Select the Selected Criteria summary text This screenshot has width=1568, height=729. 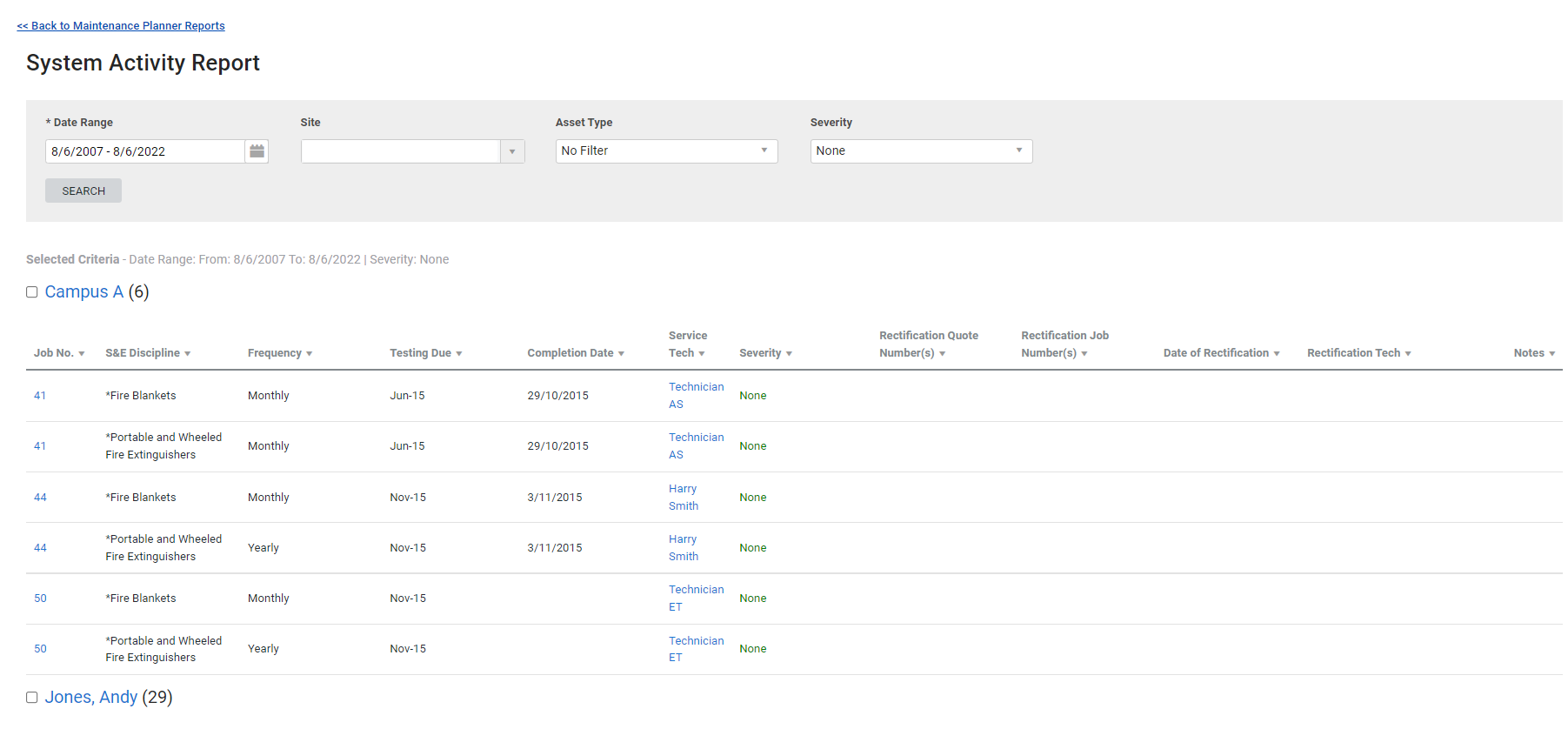(237, 260)
